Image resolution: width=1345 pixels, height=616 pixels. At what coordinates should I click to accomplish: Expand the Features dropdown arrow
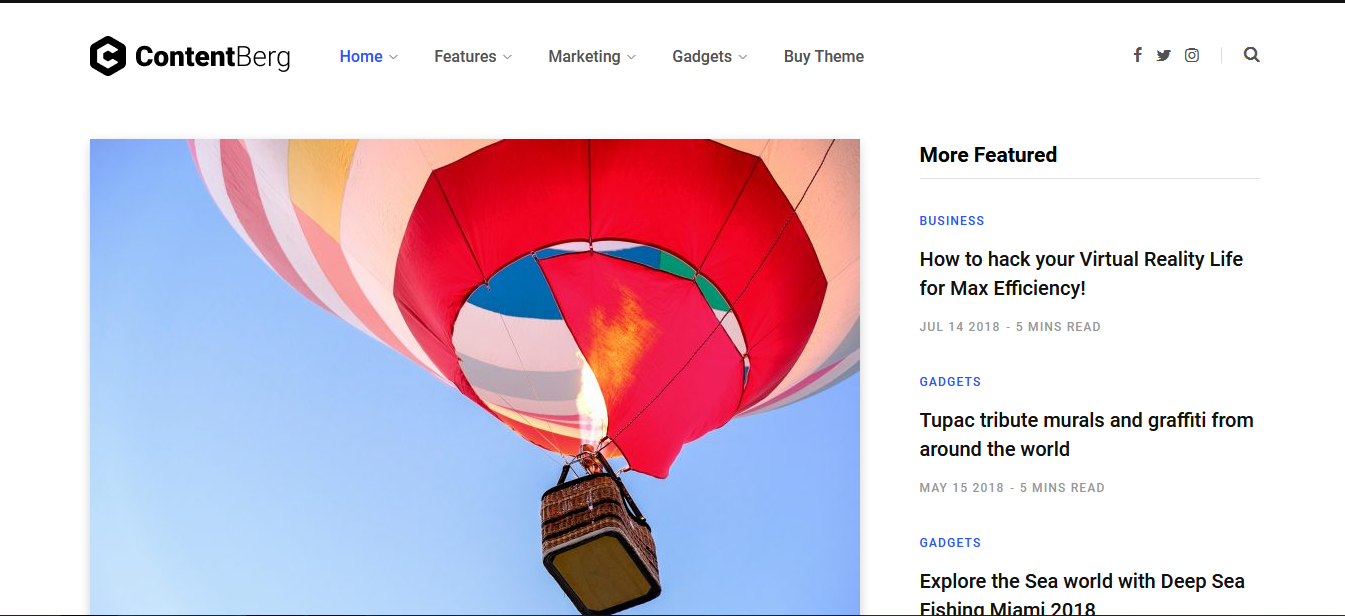[508, 57]
